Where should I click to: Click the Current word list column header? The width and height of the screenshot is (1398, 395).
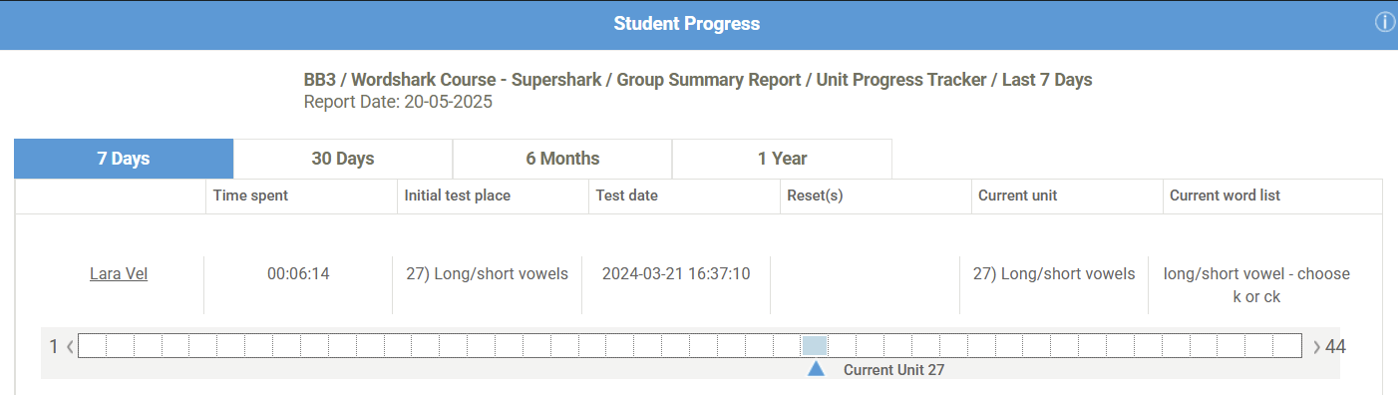[x=1225, y=196]
